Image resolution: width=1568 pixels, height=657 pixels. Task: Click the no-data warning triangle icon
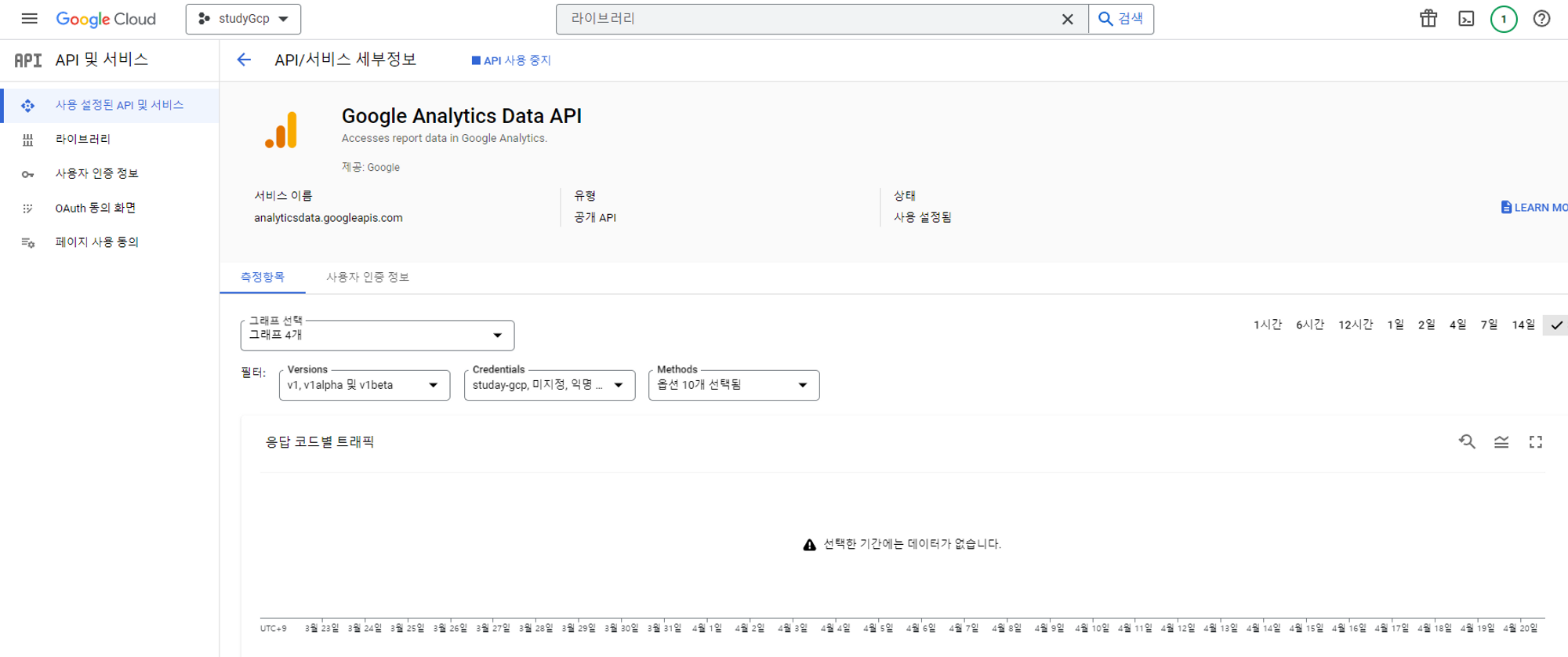810,545
